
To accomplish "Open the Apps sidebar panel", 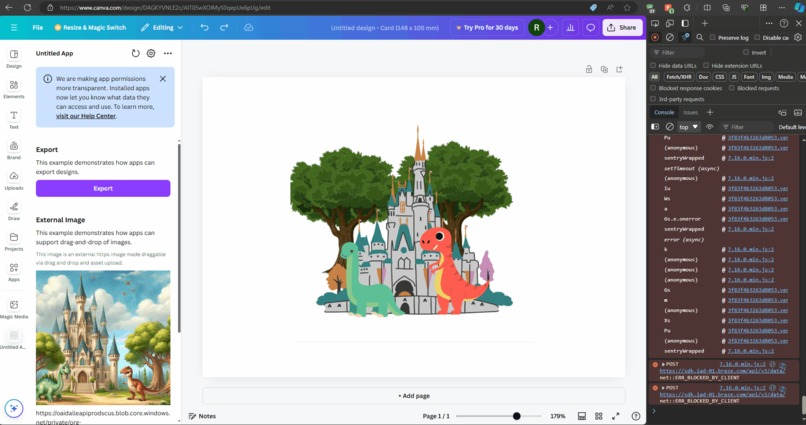I will pyautogui.click(x=14, y=272).
